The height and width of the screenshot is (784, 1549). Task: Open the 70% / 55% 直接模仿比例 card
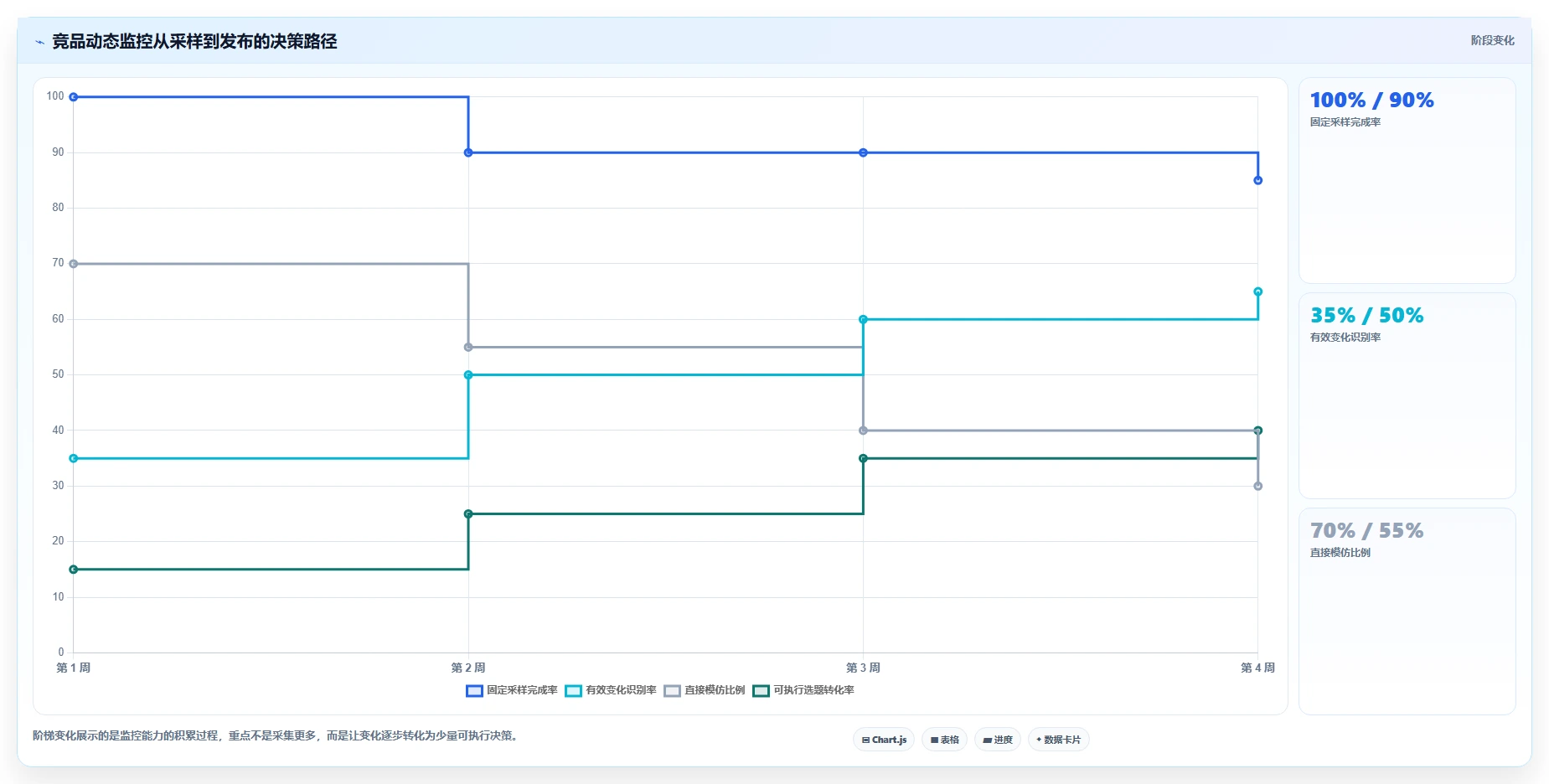tap(1407, 611)
